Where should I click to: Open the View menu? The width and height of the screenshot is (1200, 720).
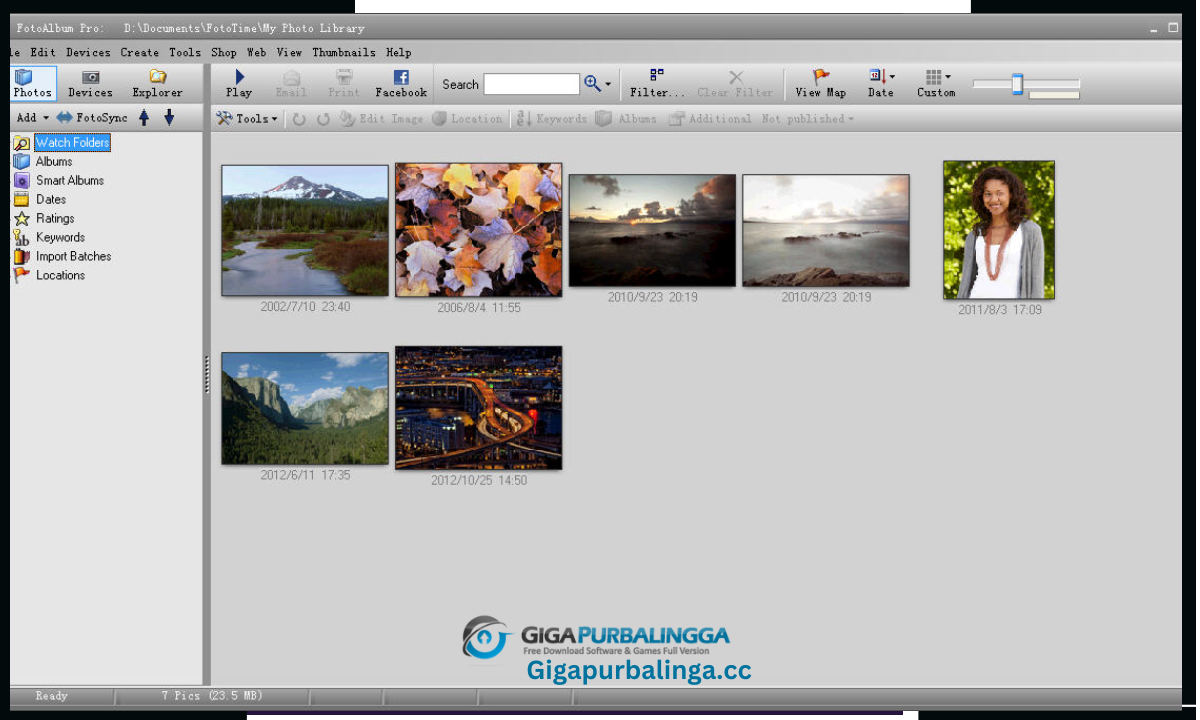point(289,52)
